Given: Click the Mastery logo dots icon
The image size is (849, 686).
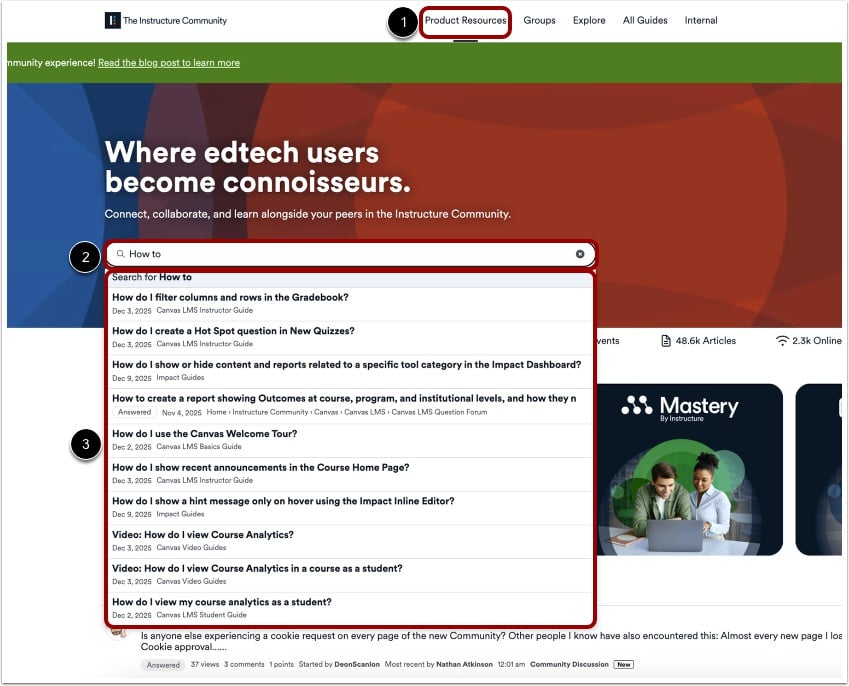Looking at the screenshot, I should click(x=637, y=405).
